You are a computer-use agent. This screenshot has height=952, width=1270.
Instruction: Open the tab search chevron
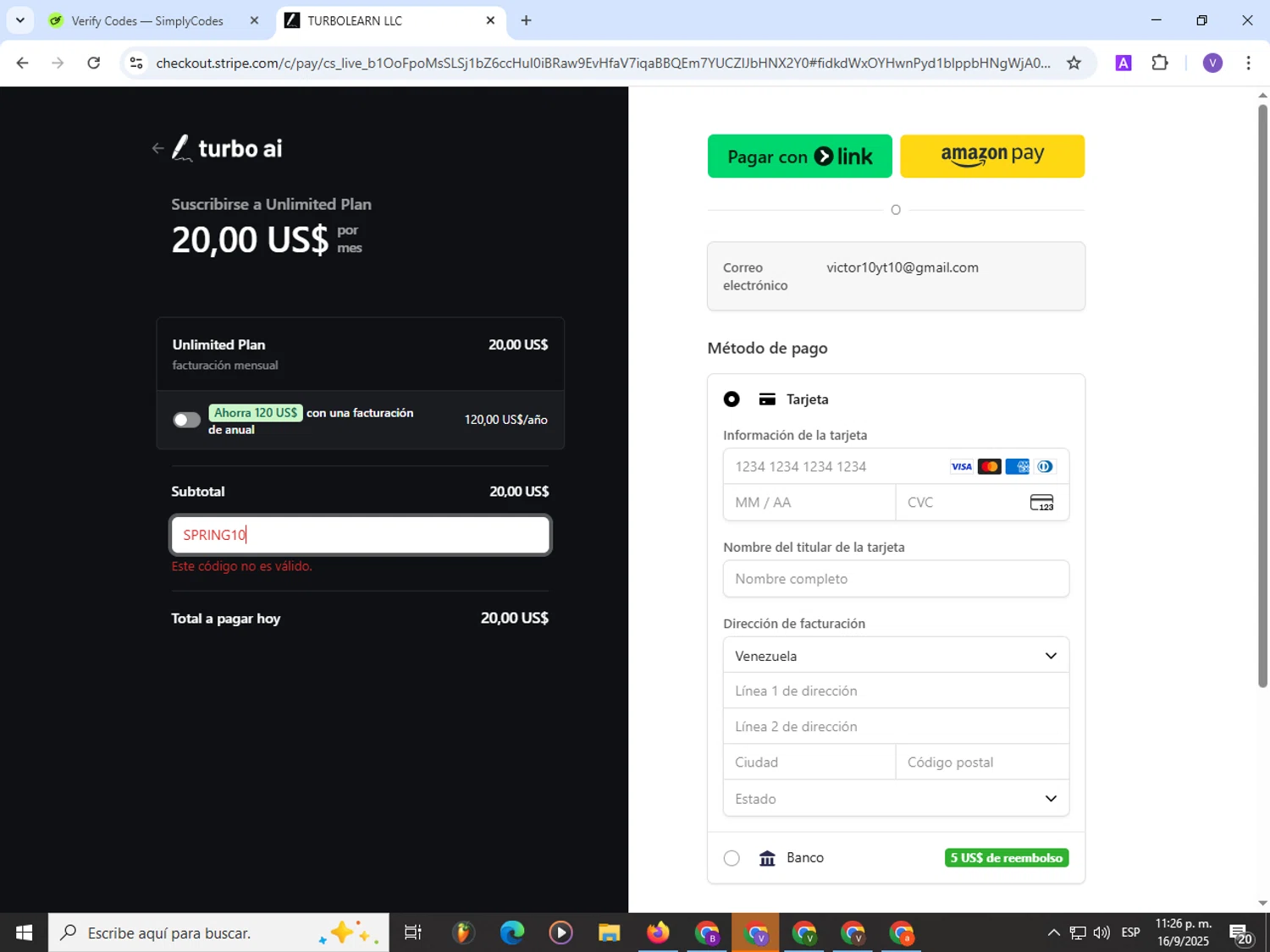pyautogui.click(x=20, y=20)
